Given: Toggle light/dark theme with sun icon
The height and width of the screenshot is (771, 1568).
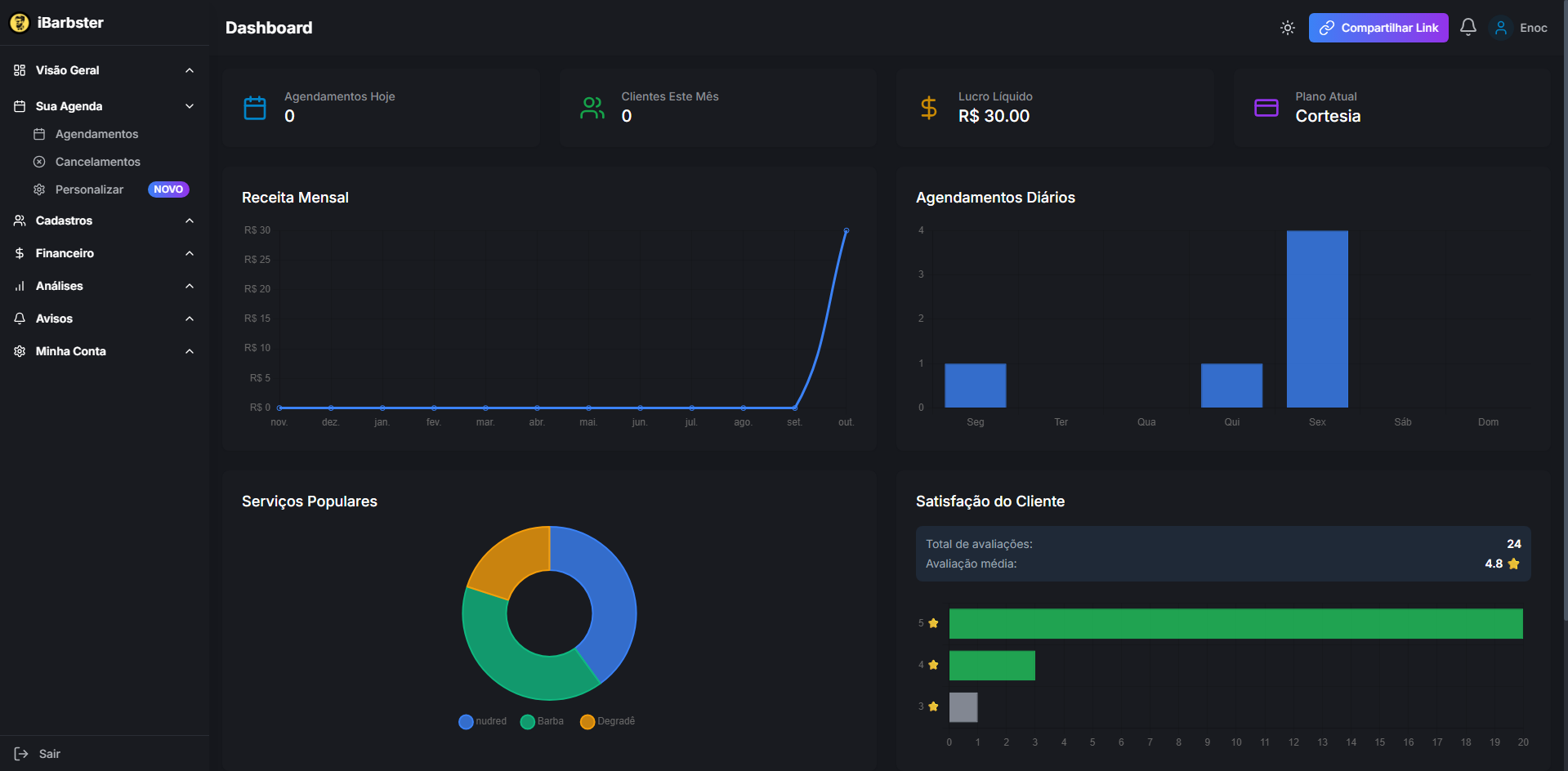Looking at the screenshot, I should (x=1288, y=28).
